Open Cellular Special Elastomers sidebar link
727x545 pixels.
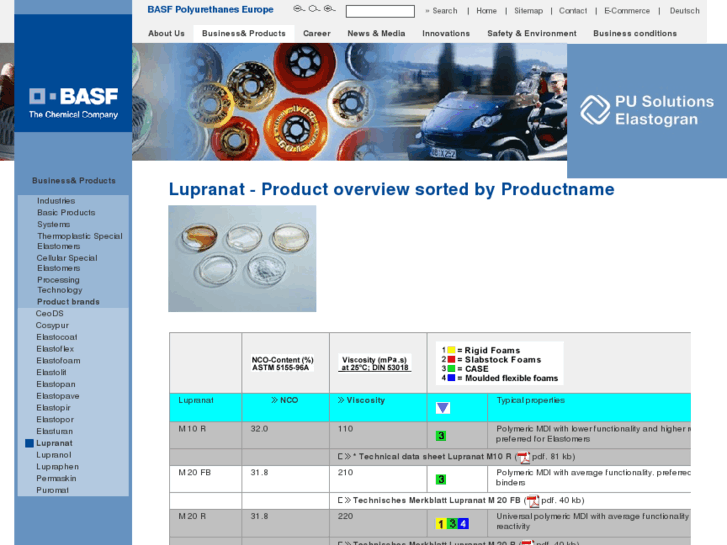67,263
